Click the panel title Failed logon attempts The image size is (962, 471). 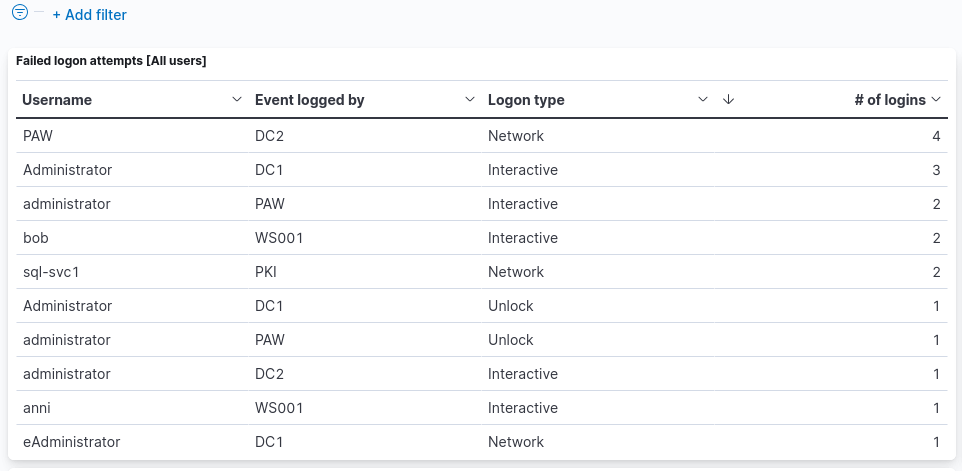111,61
